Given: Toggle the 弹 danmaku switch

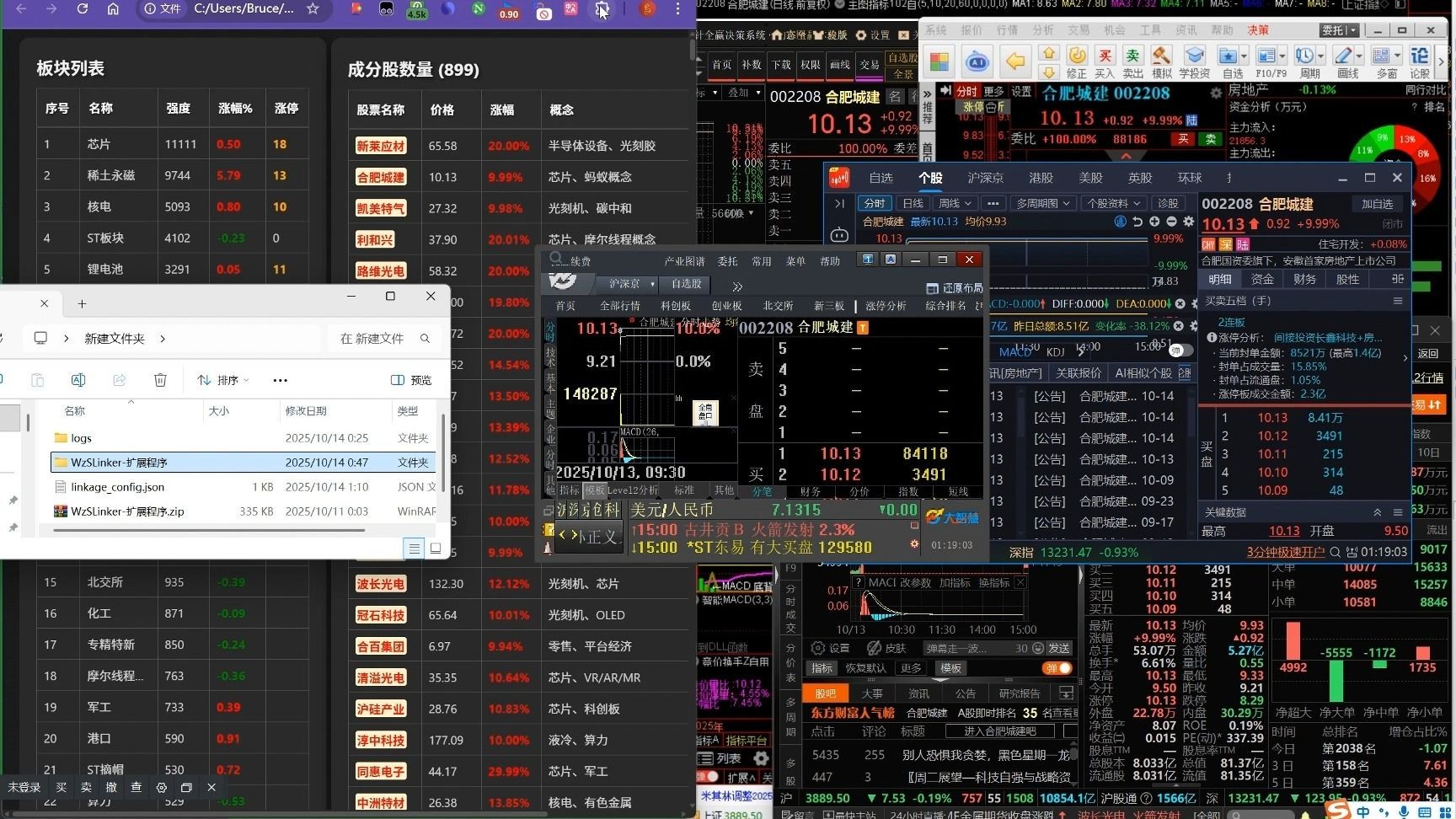Looking at the screenshot, I should point(1057,668).
